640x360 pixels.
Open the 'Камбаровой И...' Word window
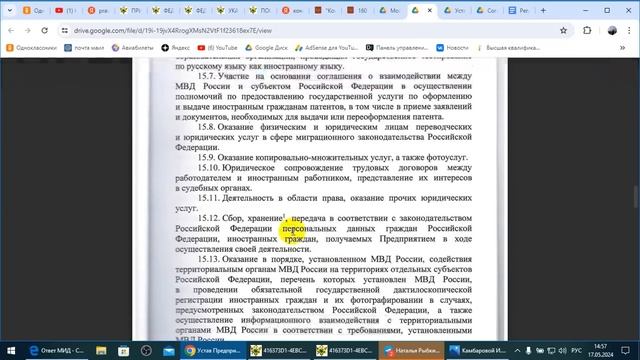(x=477, y=351)
